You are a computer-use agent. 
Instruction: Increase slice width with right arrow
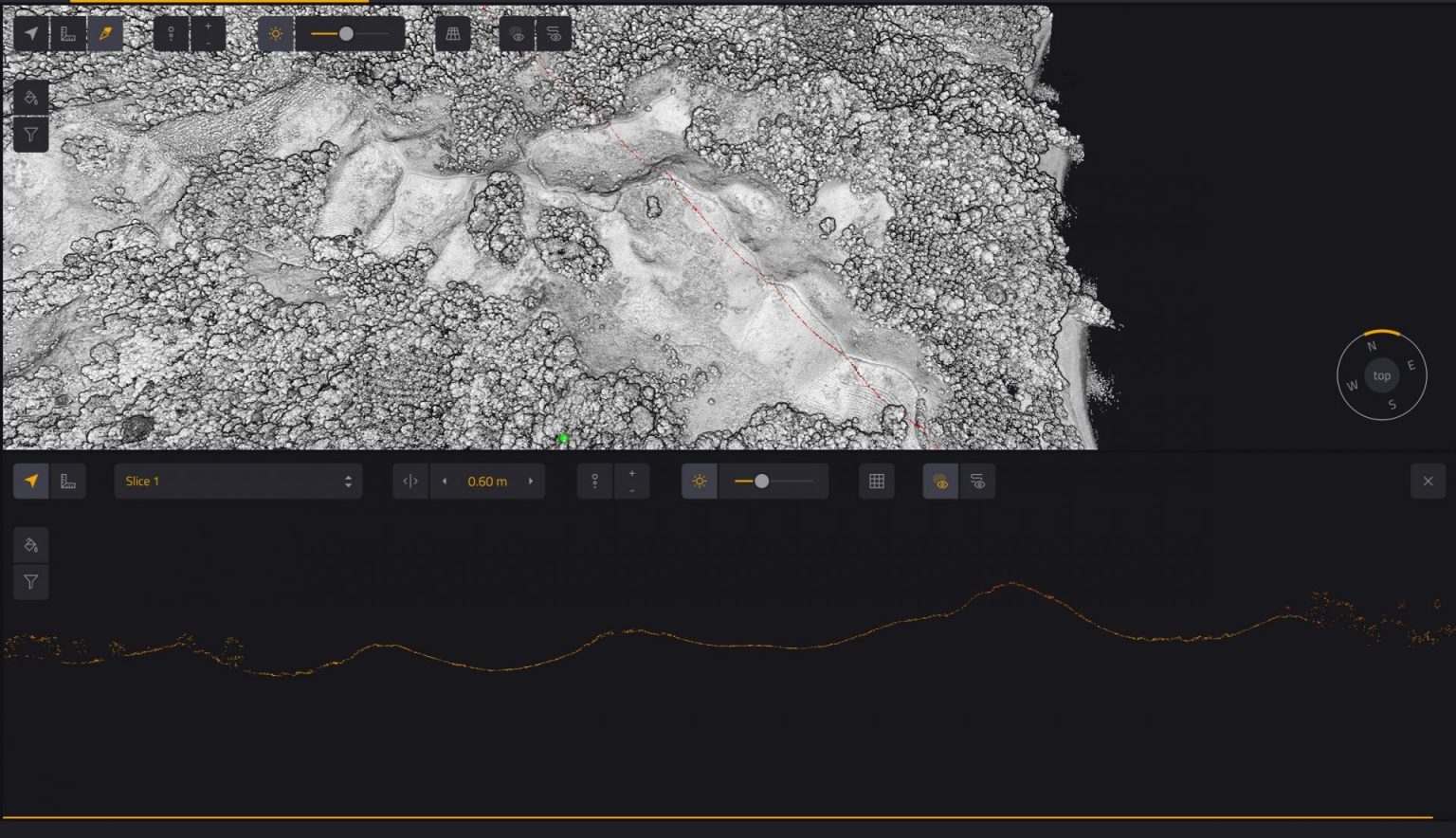(531, 482)
